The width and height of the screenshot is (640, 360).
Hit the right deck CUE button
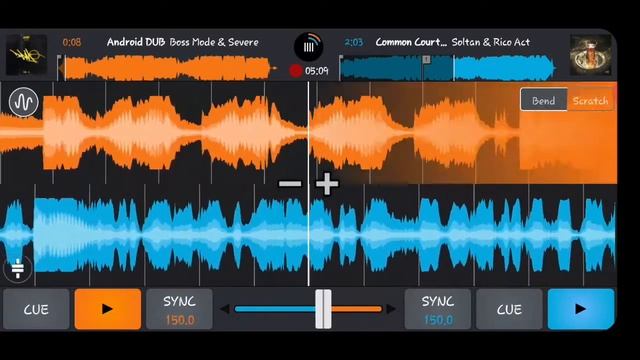509,309
